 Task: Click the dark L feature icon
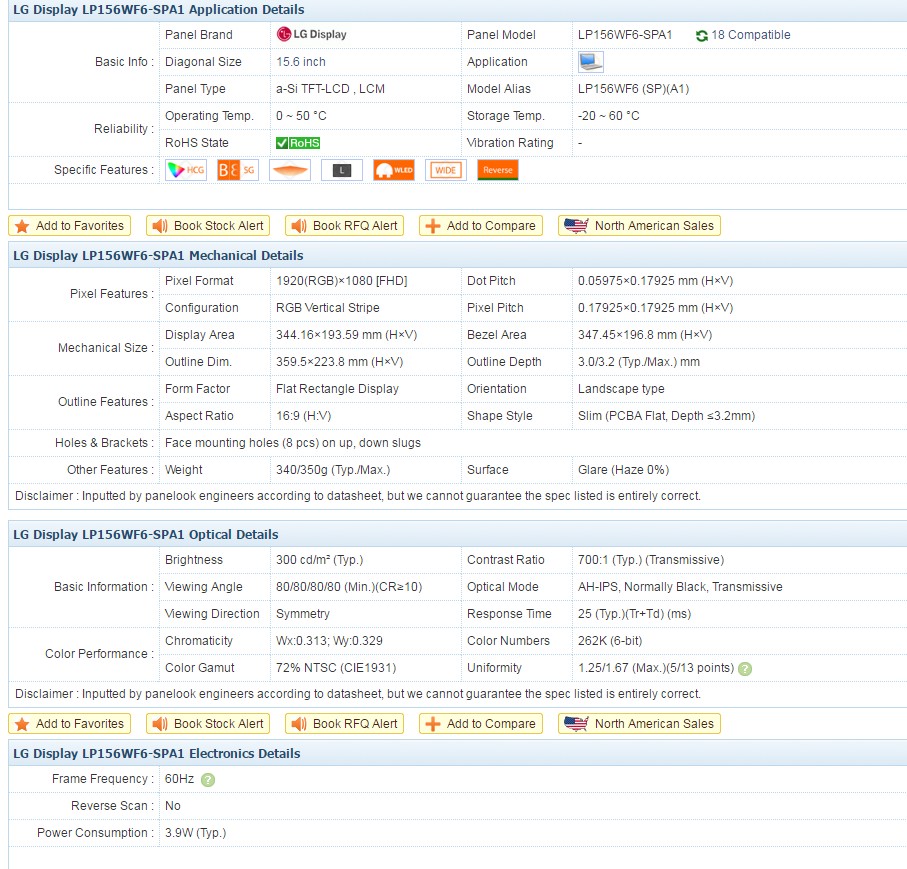342,170
